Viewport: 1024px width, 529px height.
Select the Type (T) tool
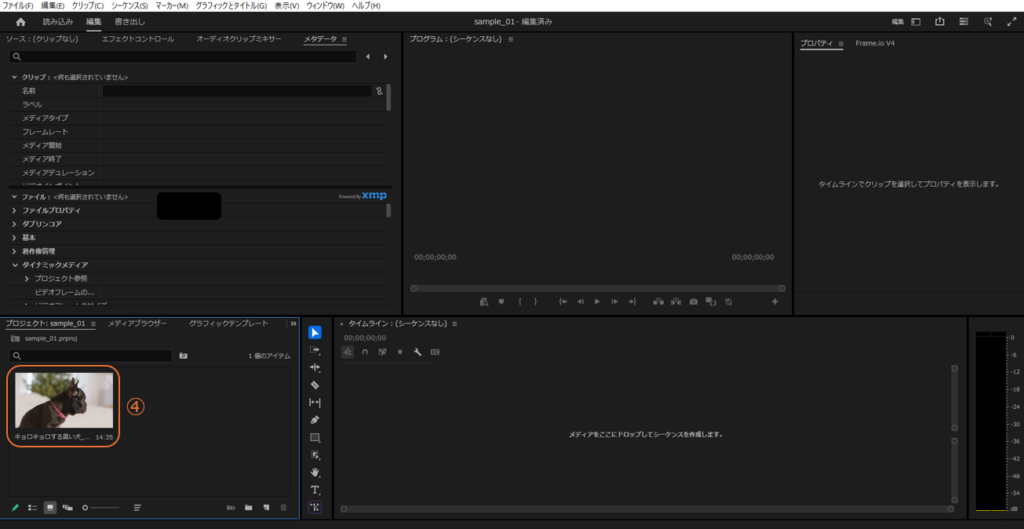point(315,490)
